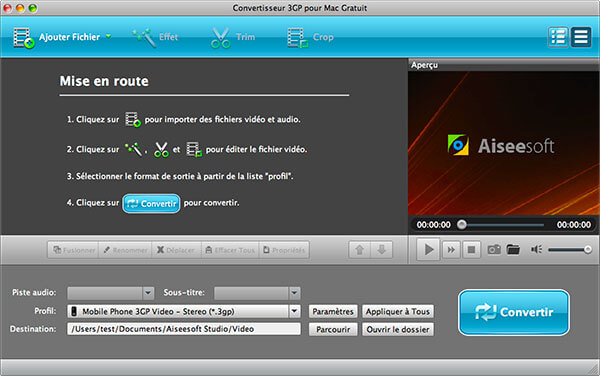Play the preview video
This screenshot has height=376, width=600.
429,250
